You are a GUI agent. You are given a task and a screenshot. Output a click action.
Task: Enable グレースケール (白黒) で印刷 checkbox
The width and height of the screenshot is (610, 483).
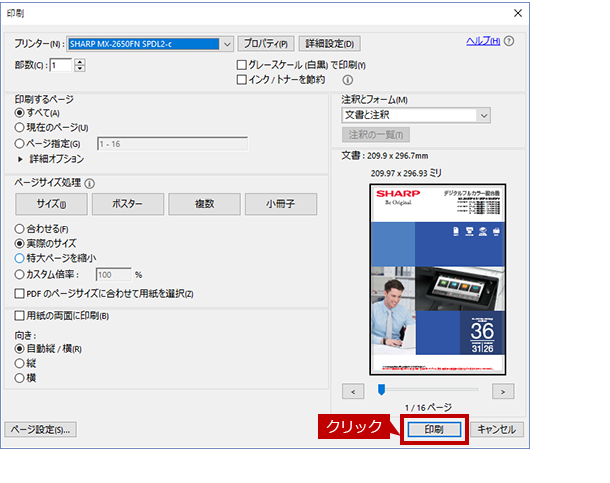tap(242, 65)
